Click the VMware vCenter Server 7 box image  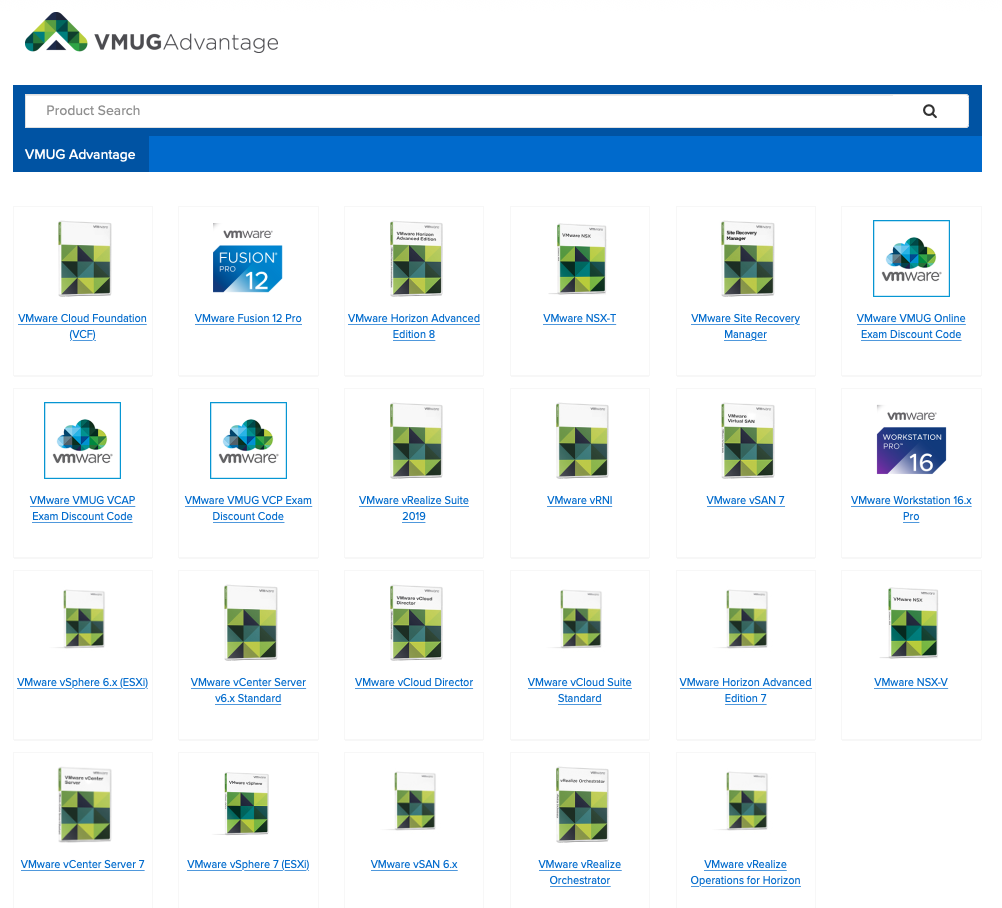pyautogui.click(x=82, y=803)
